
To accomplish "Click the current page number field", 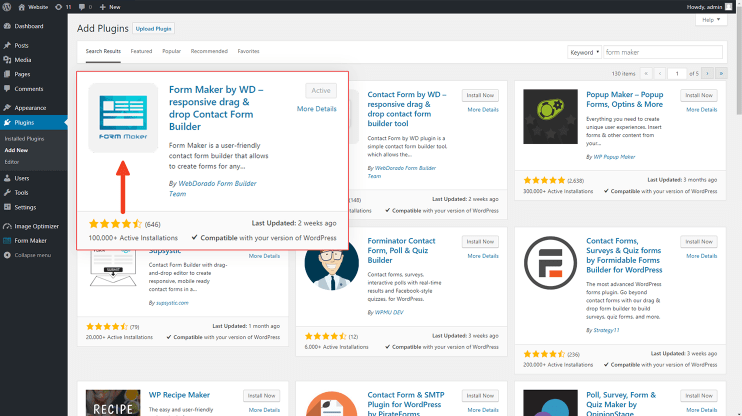I will 677,73.
